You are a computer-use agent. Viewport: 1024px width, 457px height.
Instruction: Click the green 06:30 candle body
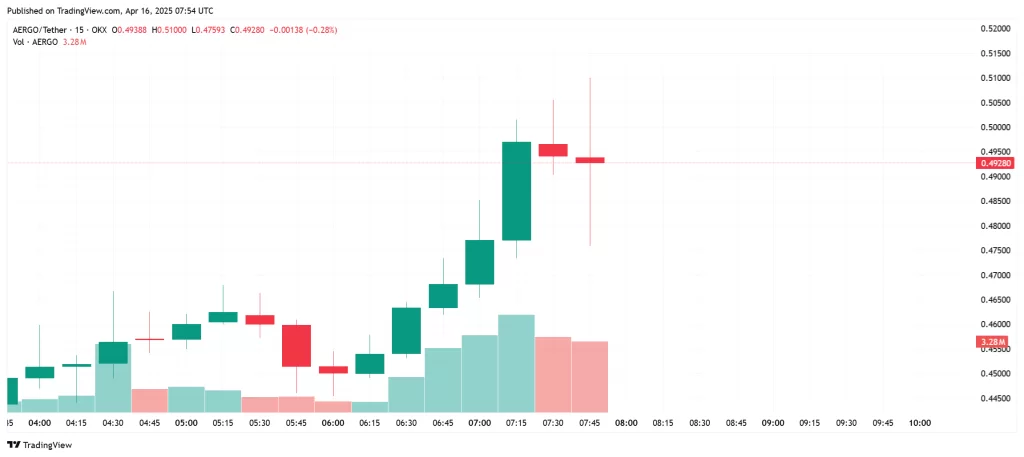[406, 330]
